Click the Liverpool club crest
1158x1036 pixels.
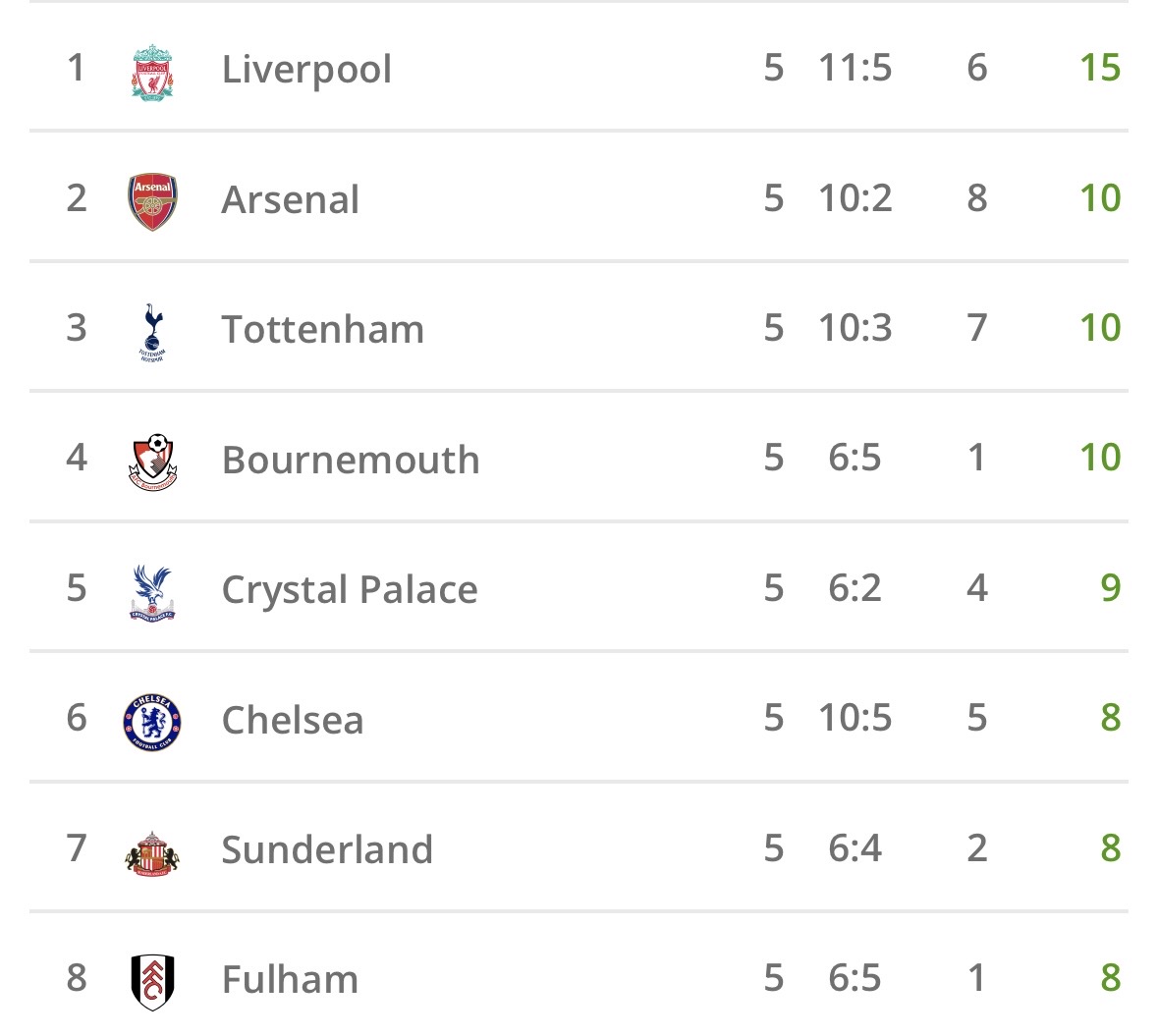pyautogui.click(x=152, y=71)
